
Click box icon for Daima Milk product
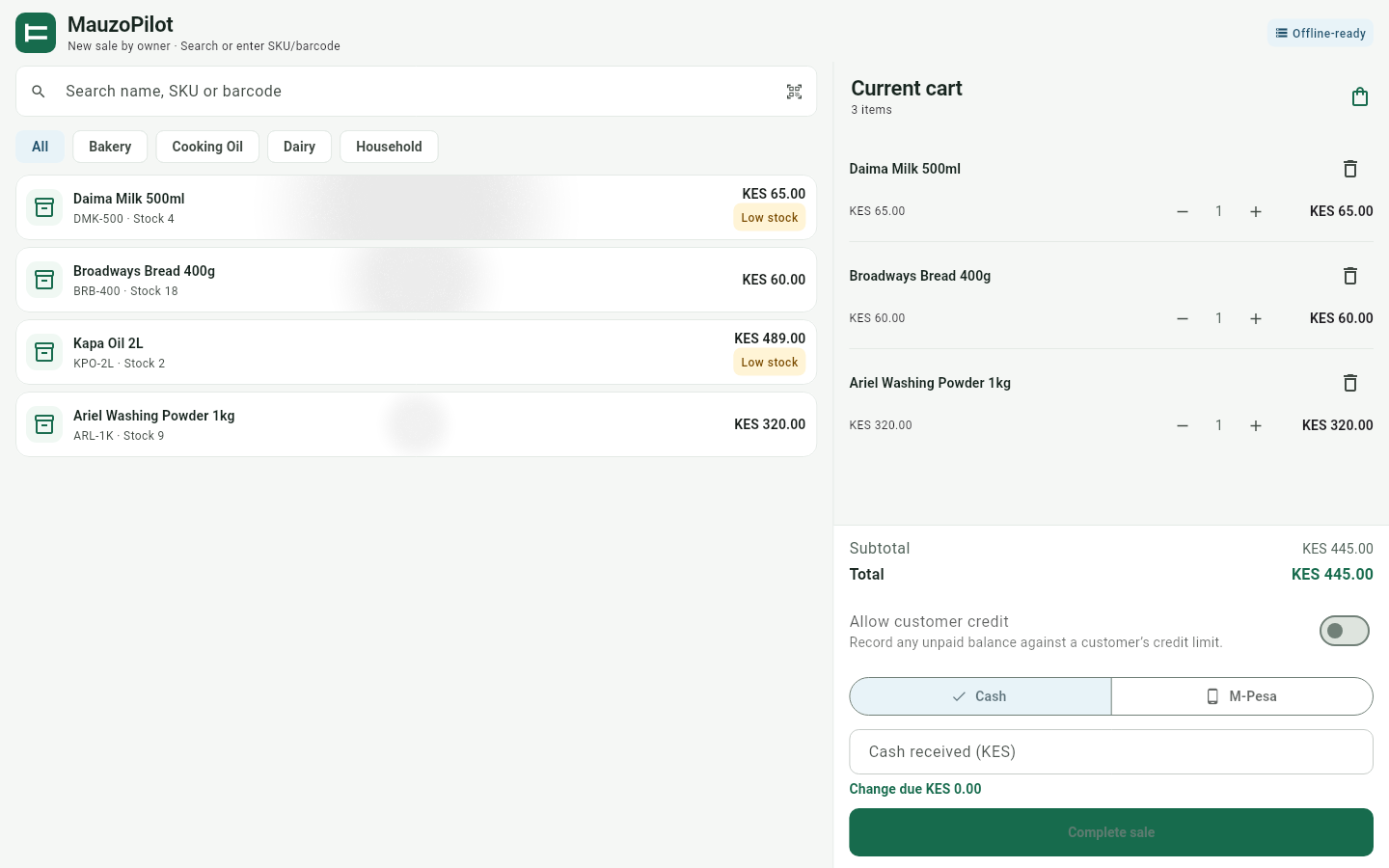pos(44,207)
